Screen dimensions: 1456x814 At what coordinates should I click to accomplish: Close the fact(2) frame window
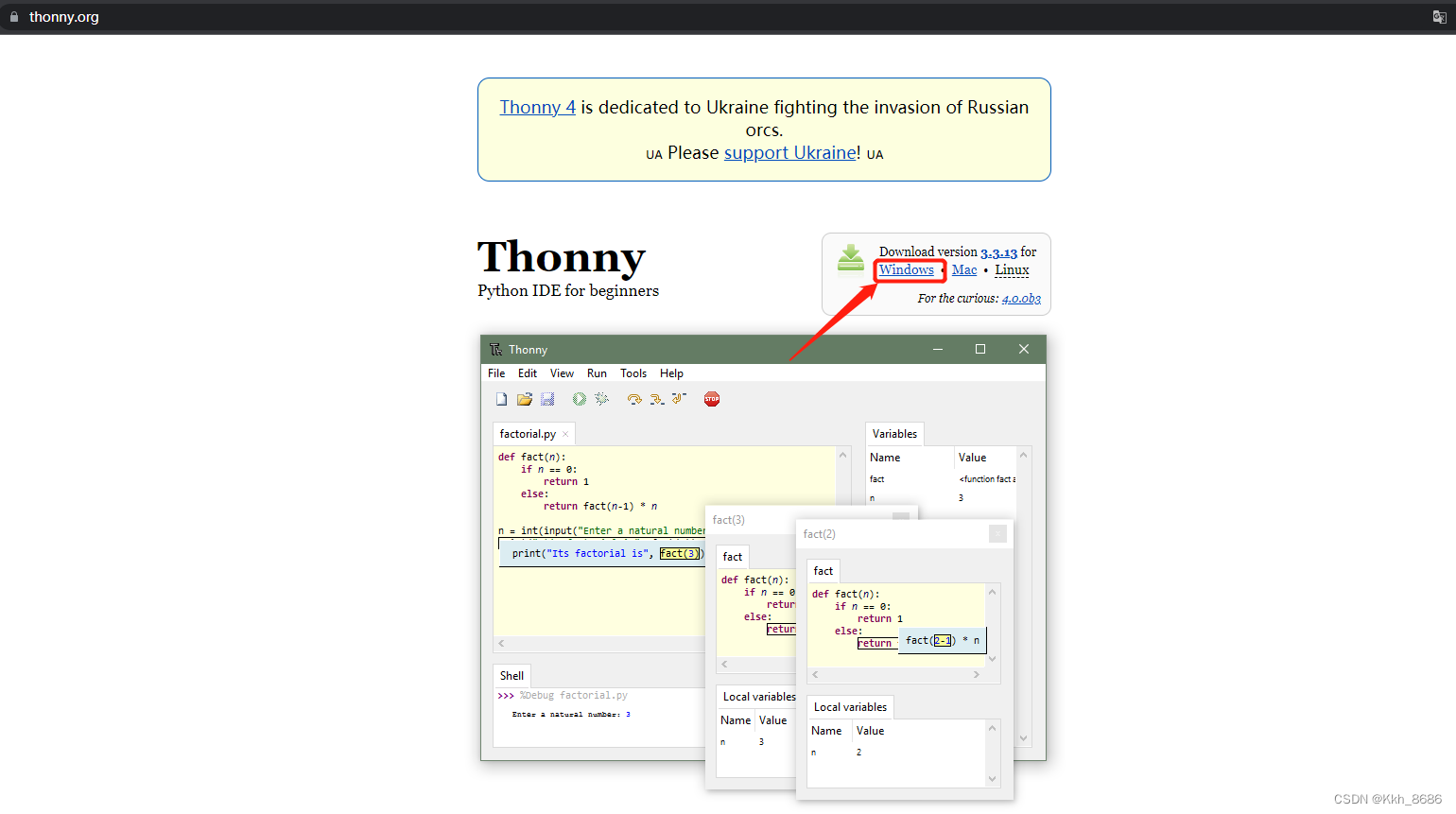tap(997, 534)
